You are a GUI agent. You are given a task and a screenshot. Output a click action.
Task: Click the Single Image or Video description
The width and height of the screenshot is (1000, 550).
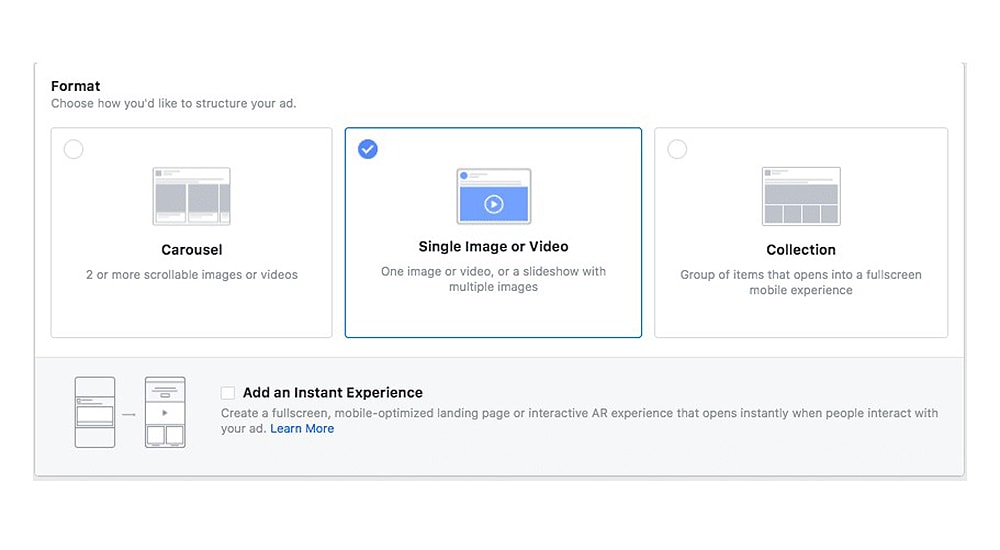[x=493, y=279]
